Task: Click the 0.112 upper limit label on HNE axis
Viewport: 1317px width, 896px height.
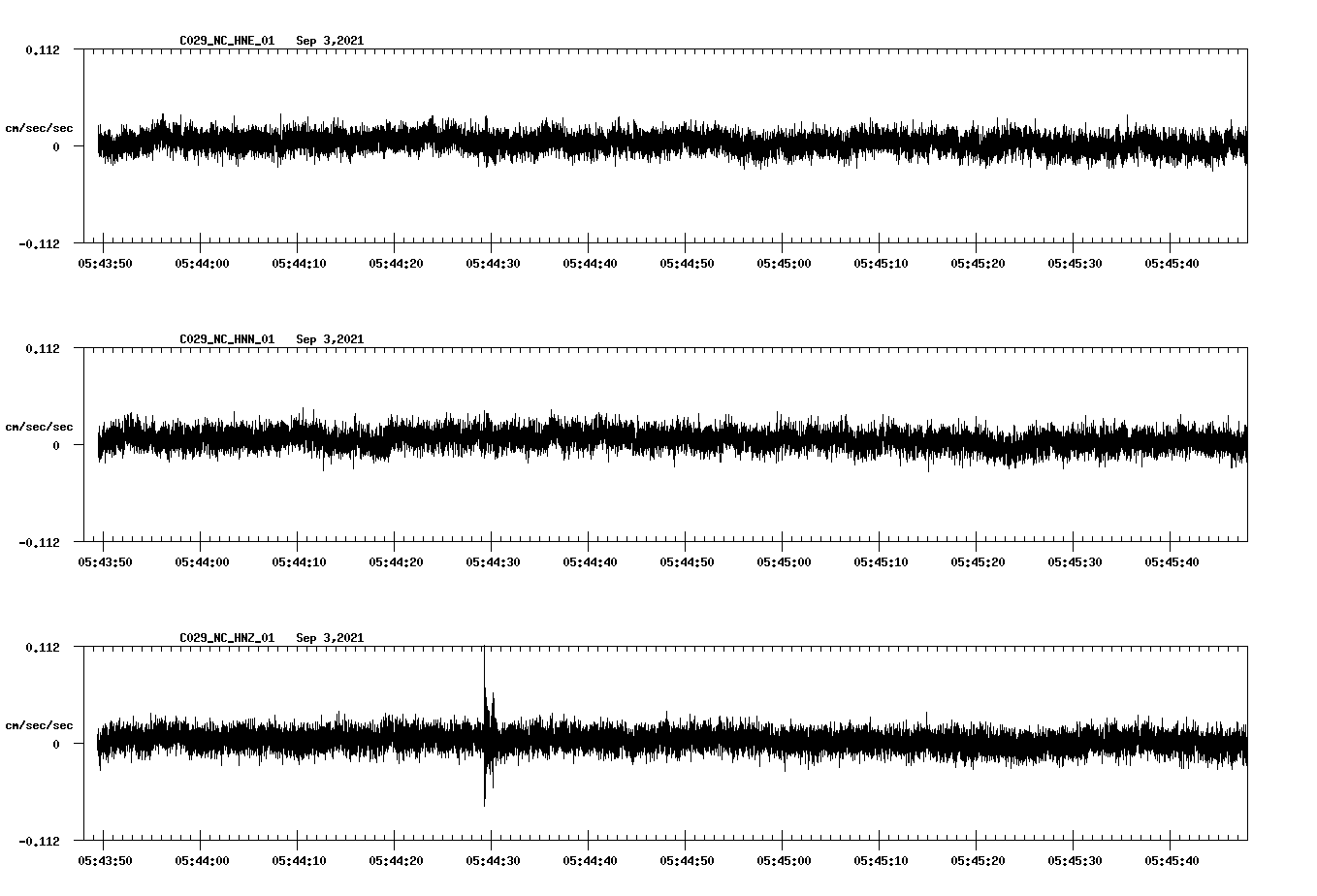Action: point(42,50)
